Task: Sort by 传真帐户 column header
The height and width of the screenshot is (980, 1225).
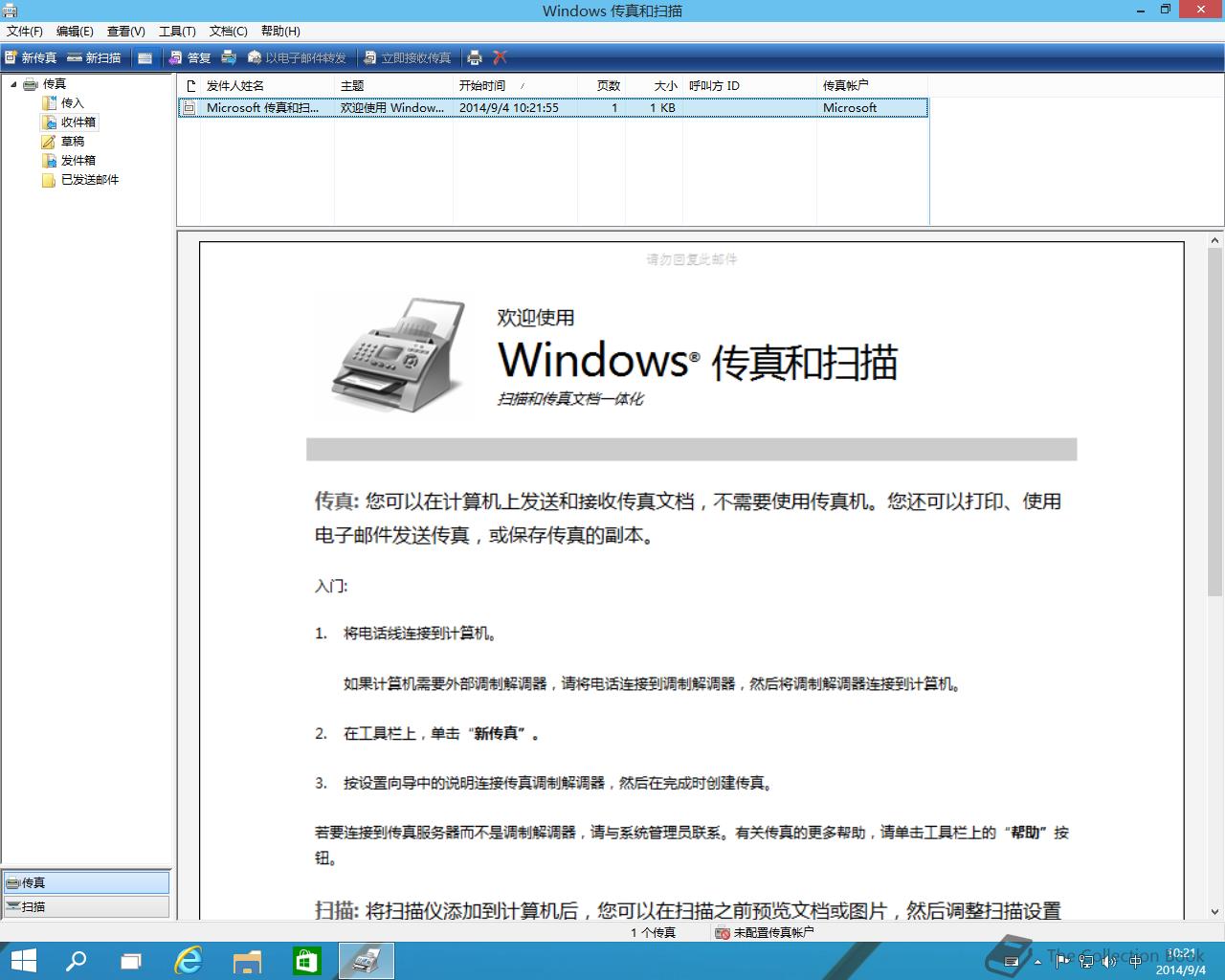Action: tap(872, 85)
